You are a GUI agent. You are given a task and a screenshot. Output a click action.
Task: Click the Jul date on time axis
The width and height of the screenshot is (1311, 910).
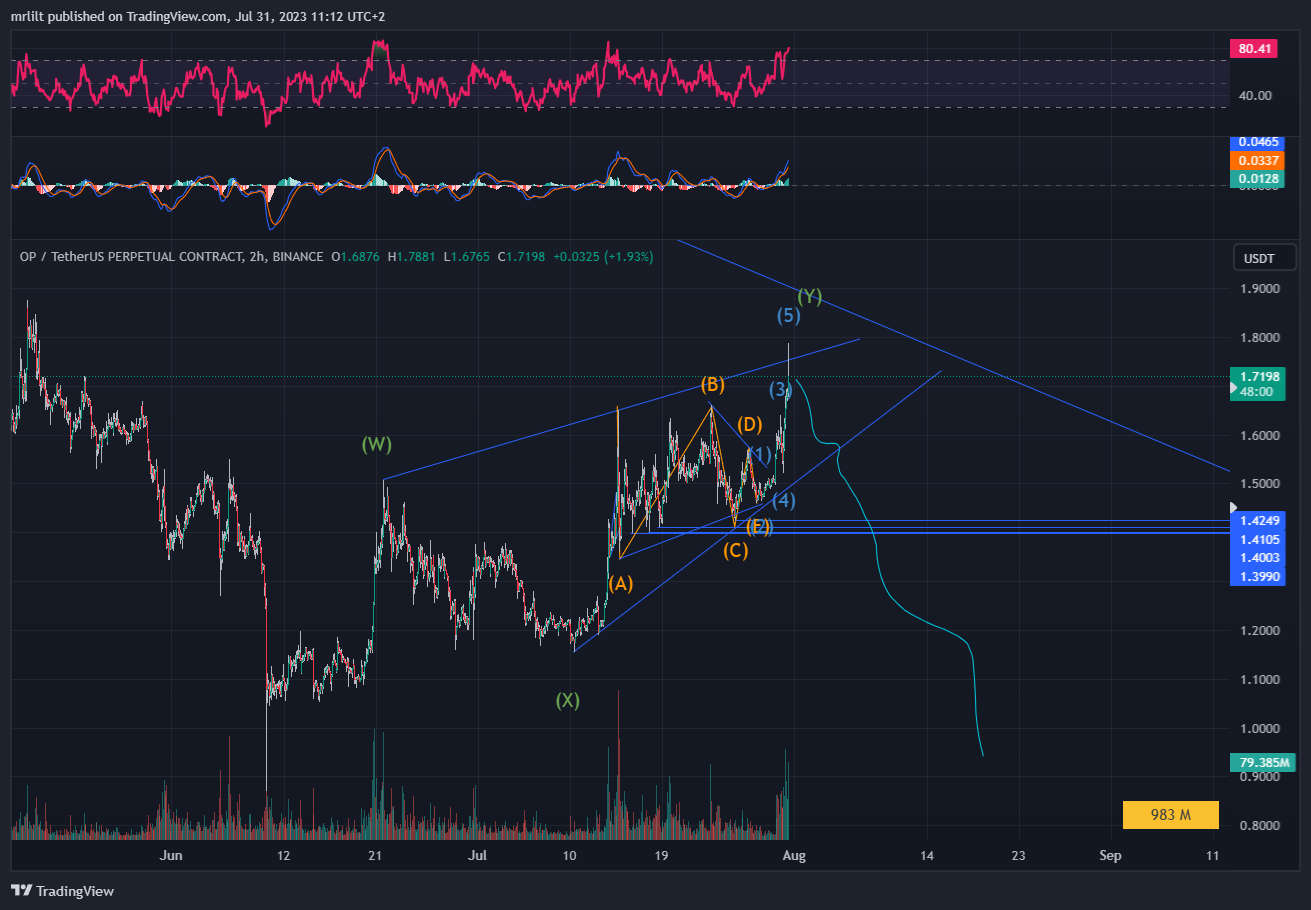pyautogui.click(x=478, y=856)
